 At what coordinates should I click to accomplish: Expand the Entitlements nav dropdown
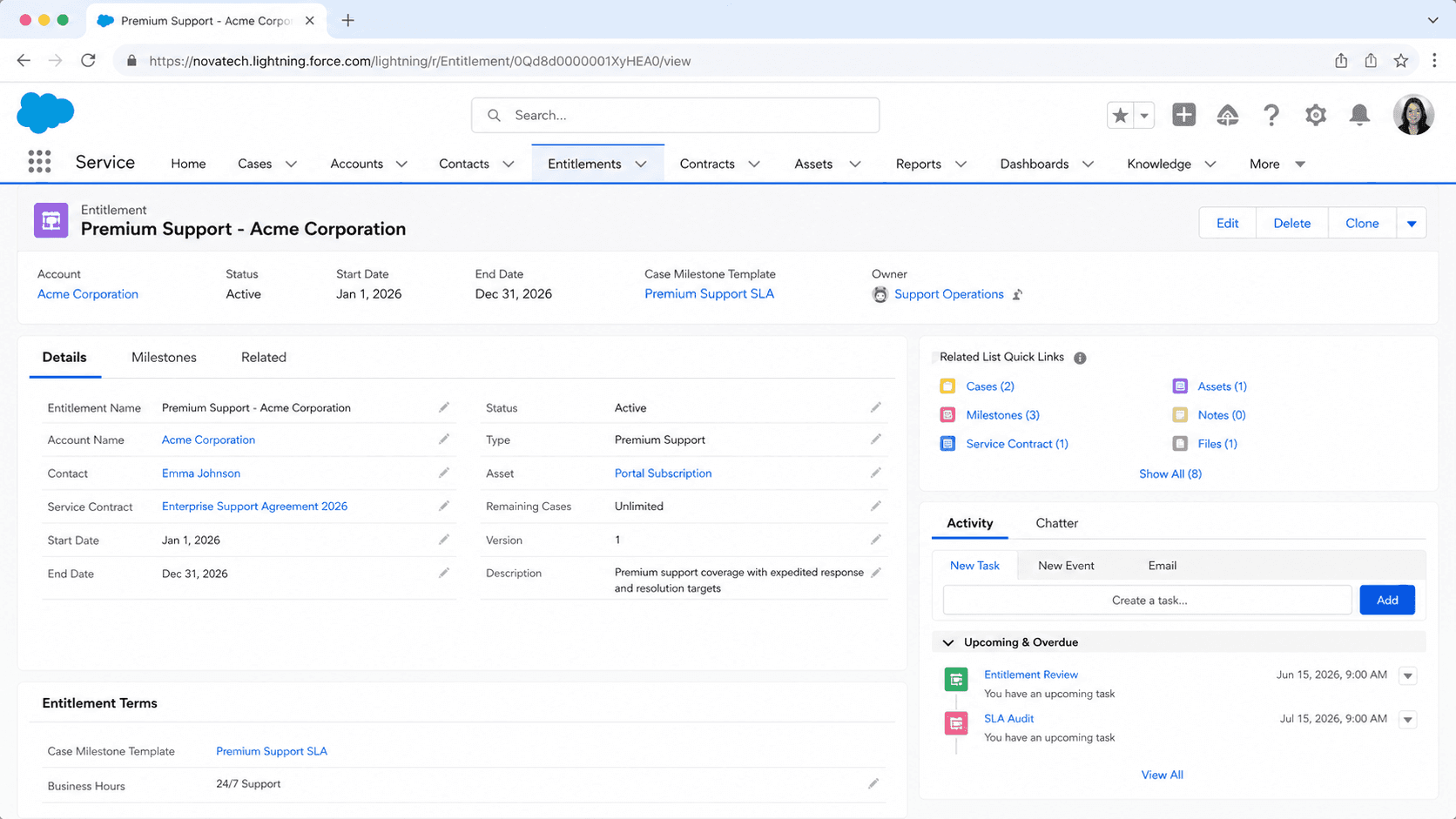point(641,164)
